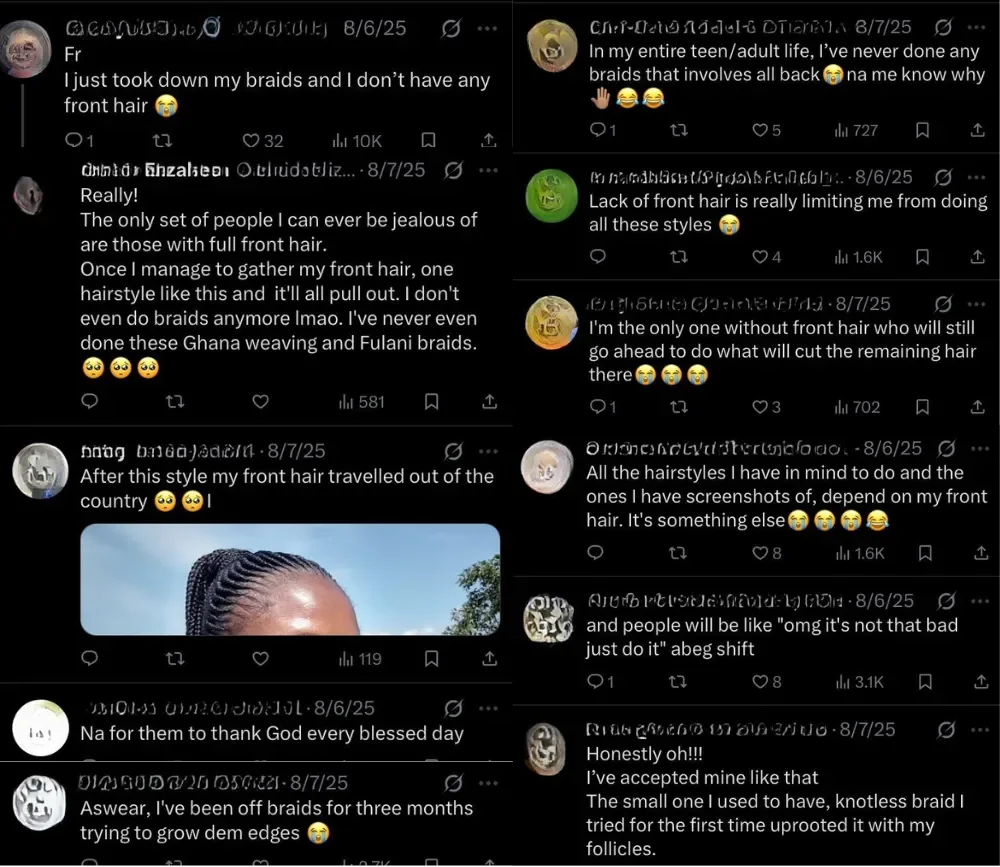
Task: Retweet the "All the hairstyles" tweet
Action: coord(677,553)
